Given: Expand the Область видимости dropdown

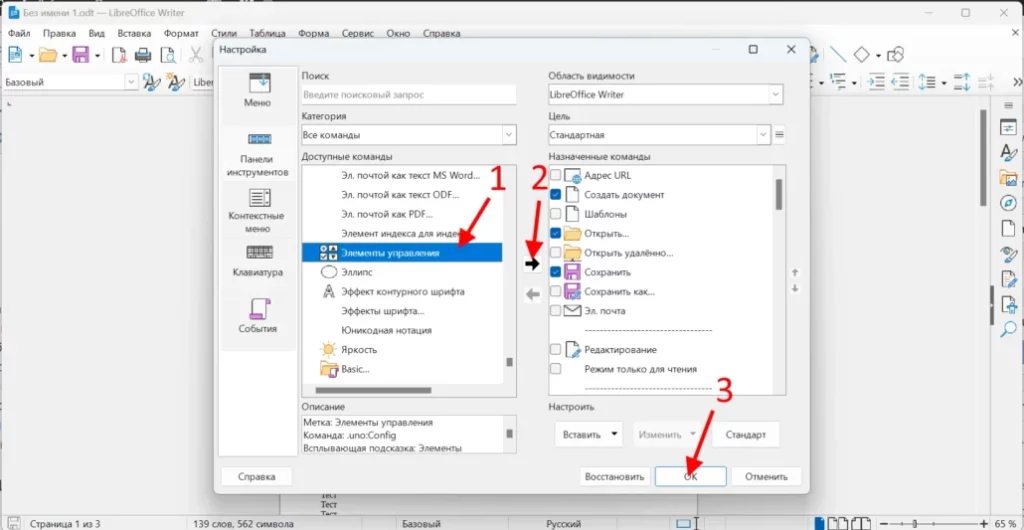Looking at the screenshot, I should pyautogui.click(x=775, y=95).
